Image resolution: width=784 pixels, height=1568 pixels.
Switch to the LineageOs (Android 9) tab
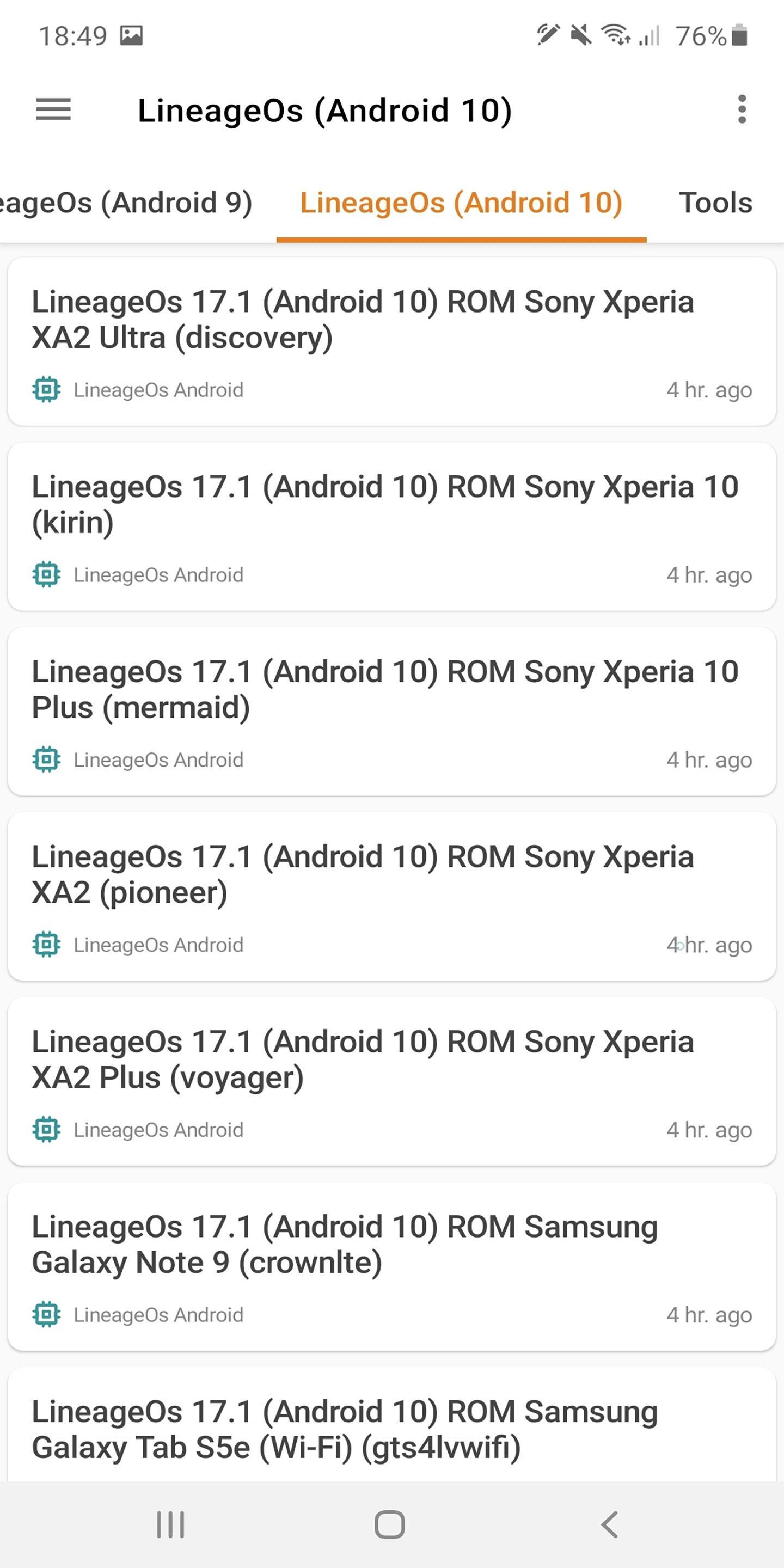pyautogui.click(x=125, y=203)
